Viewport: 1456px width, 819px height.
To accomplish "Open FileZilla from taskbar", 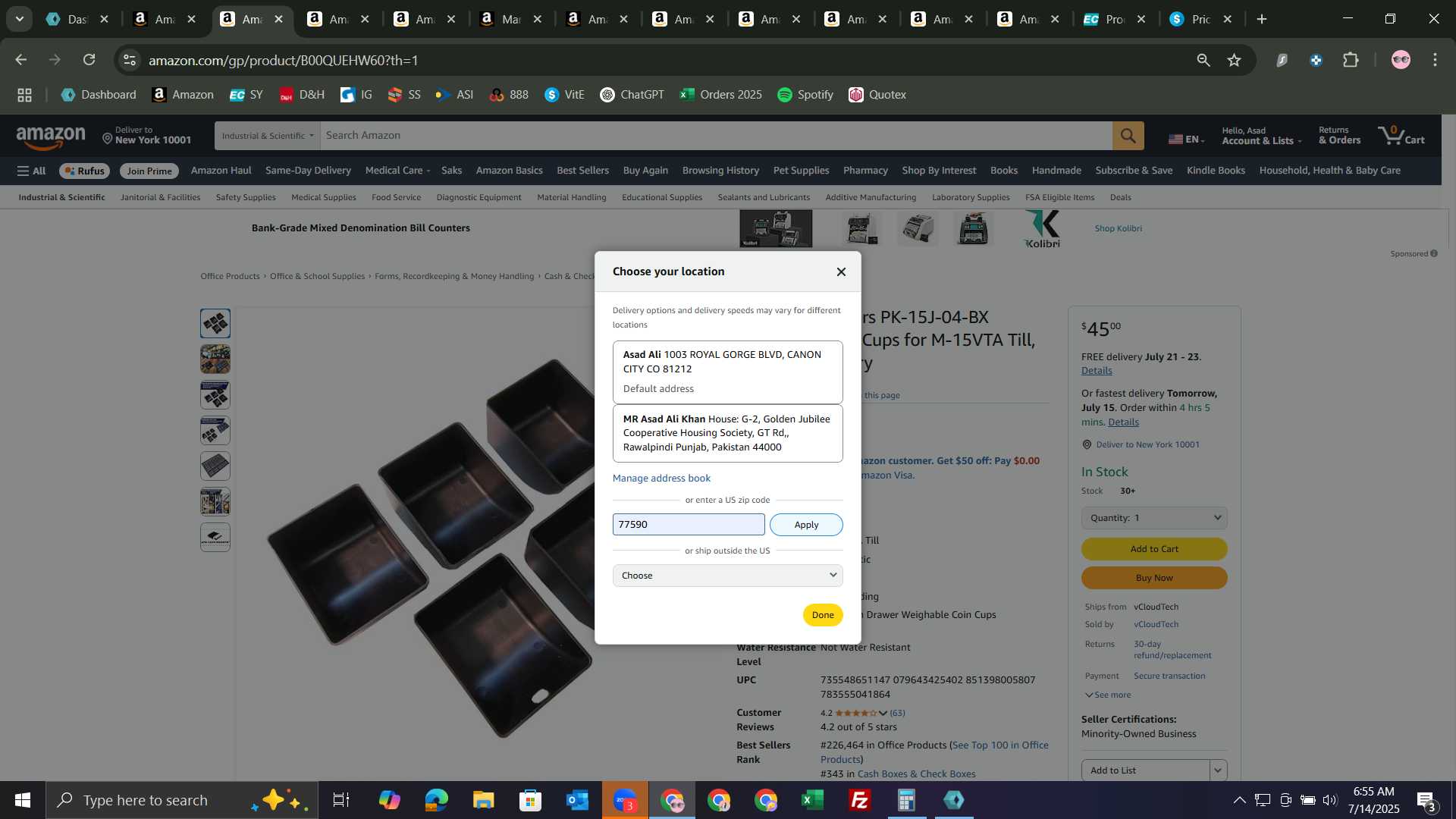I will tap(860, 800).
